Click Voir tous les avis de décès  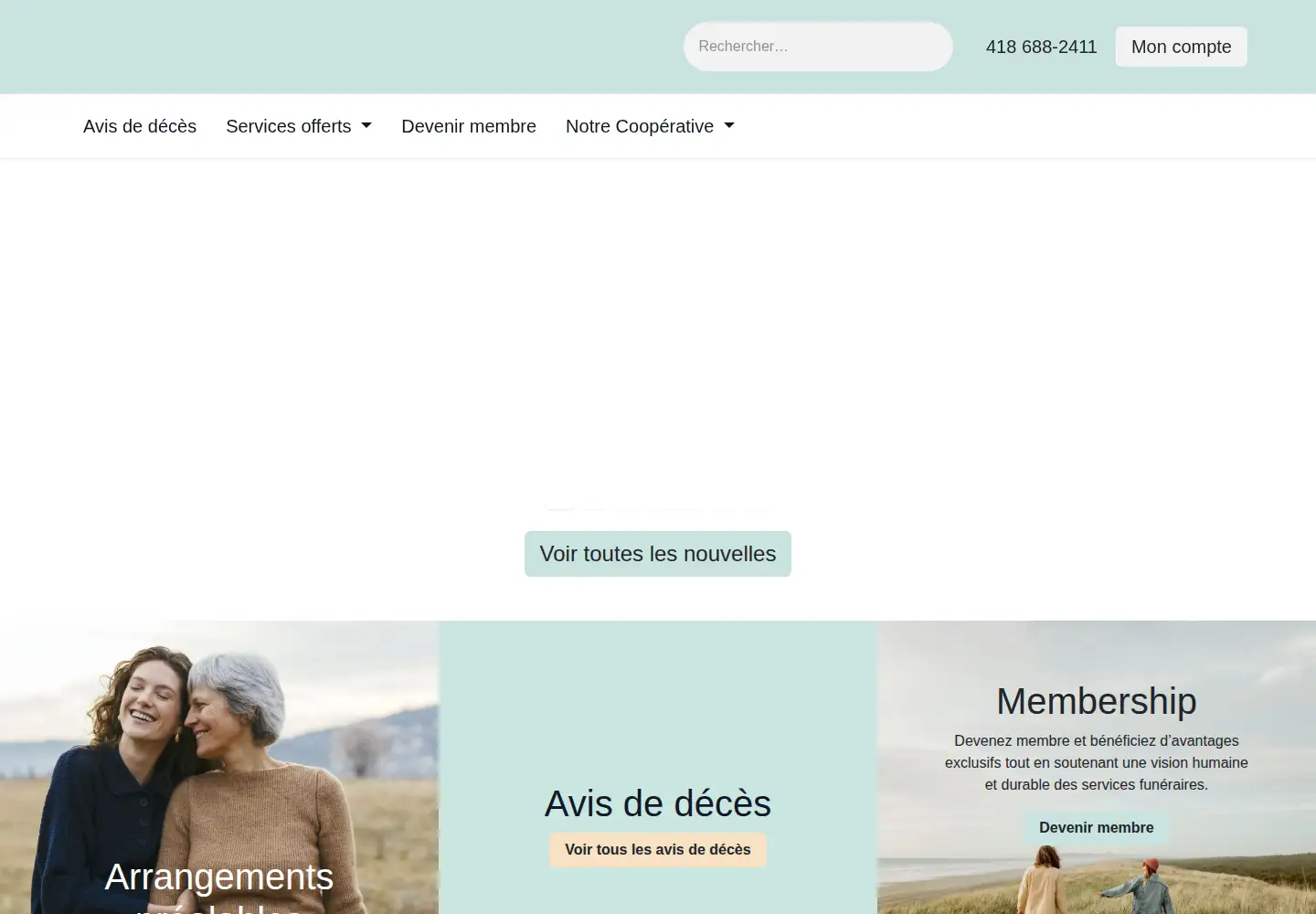pyautogui.click(x=658, y=850)
